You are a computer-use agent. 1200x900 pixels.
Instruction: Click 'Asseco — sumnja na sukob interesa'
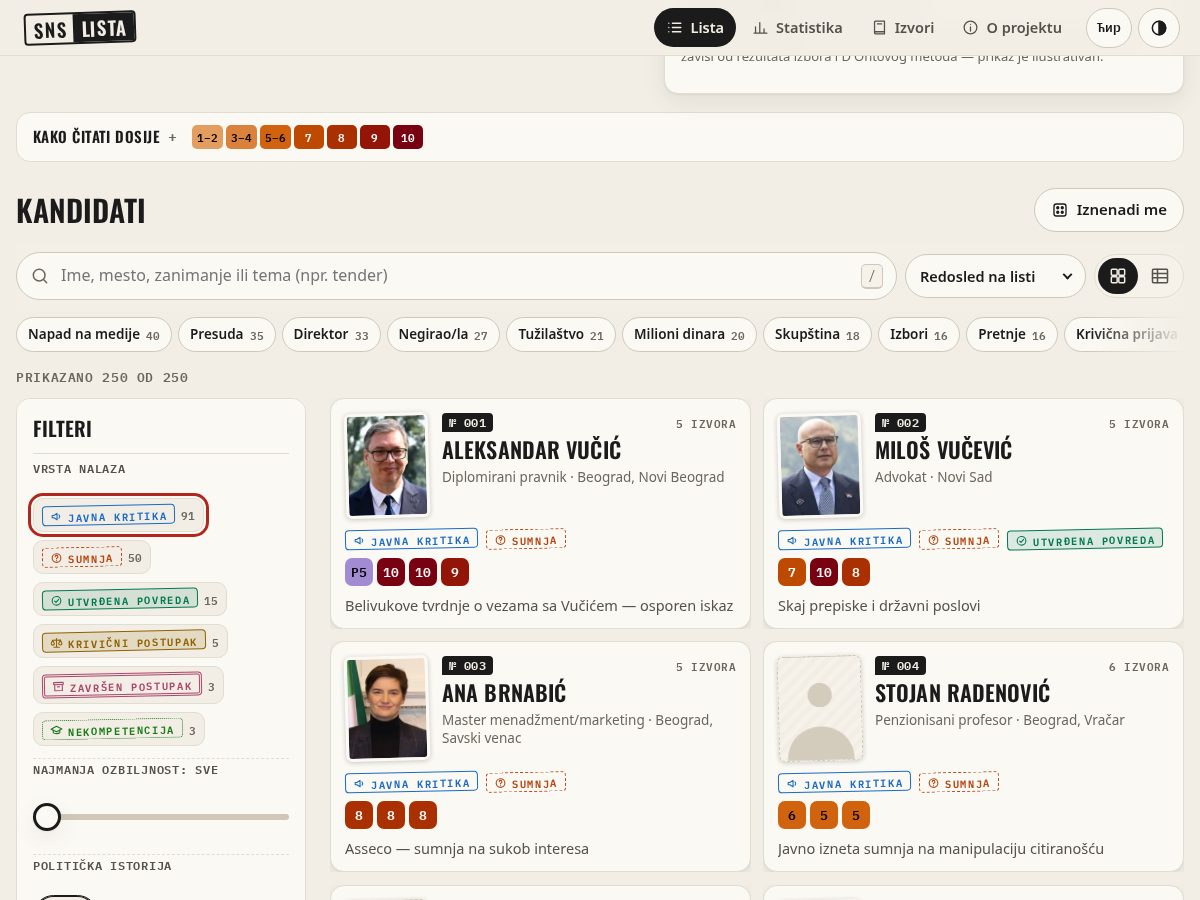(x=467, y=849)
